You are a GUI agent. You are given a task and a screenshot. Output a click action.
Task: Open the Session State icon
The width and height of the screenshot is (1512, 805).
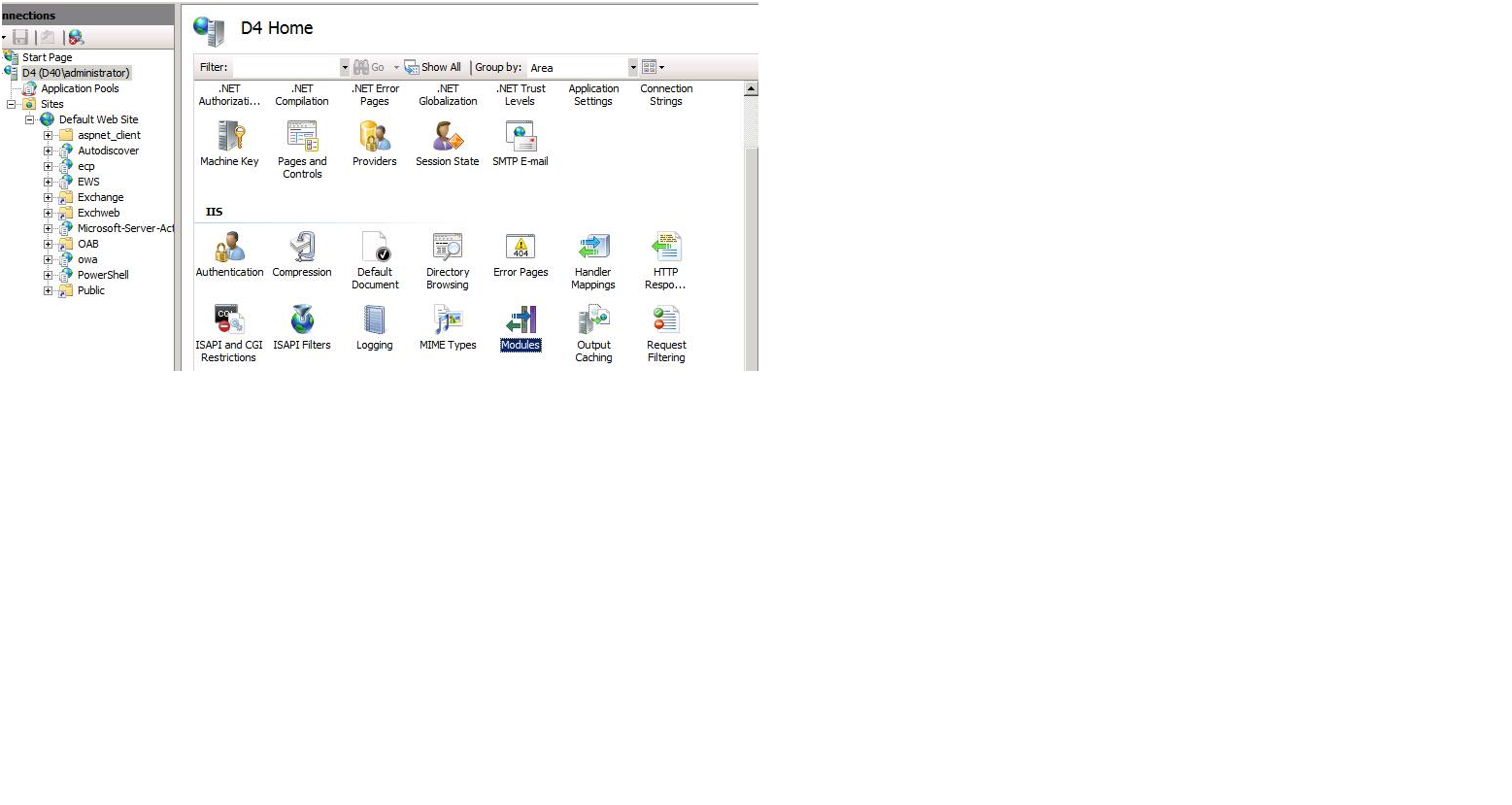pos(448,137)
